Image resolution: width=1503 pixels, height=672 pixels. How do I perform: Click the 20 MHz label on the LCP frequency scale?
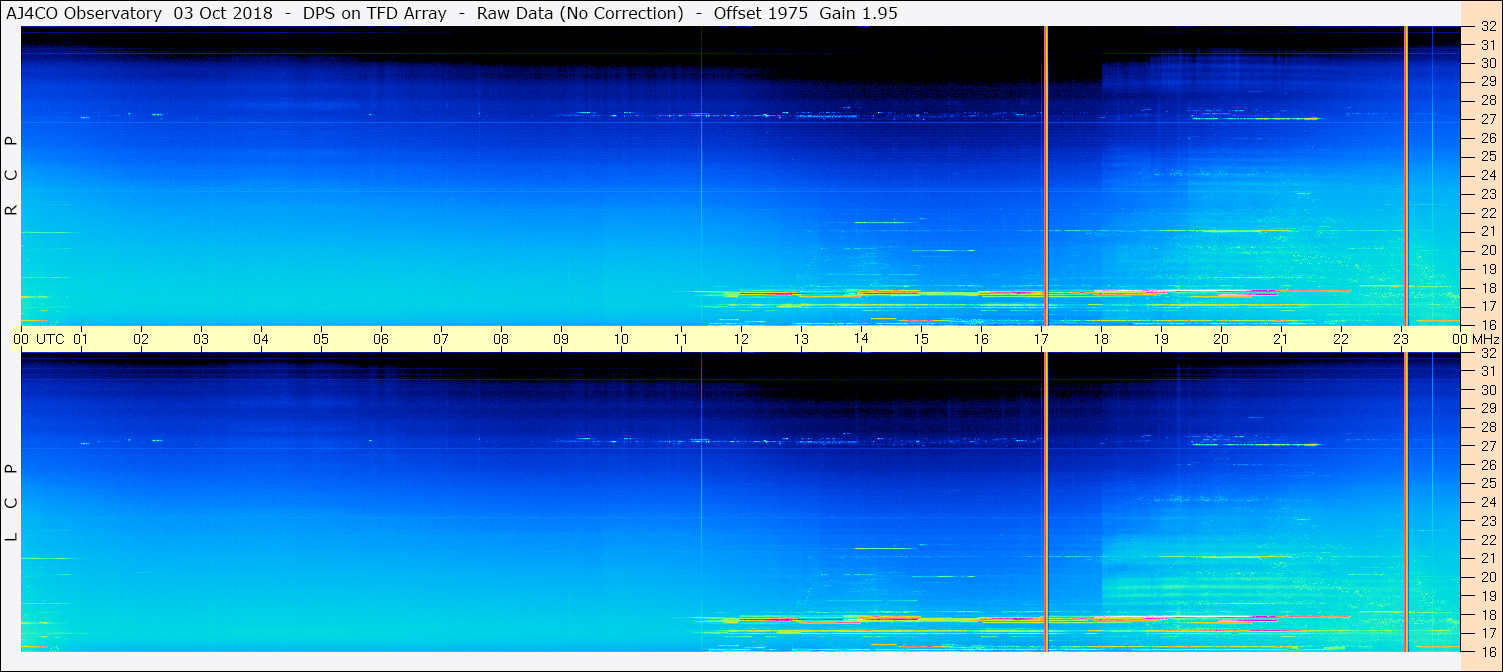[1488, 577]
